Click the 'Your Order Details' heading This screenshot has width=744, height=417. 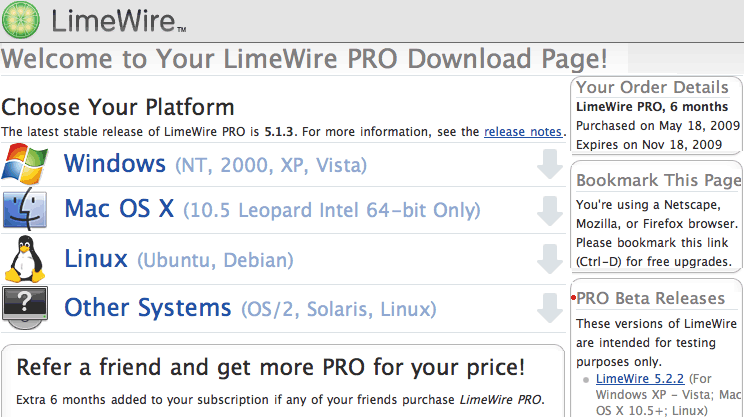652,87
